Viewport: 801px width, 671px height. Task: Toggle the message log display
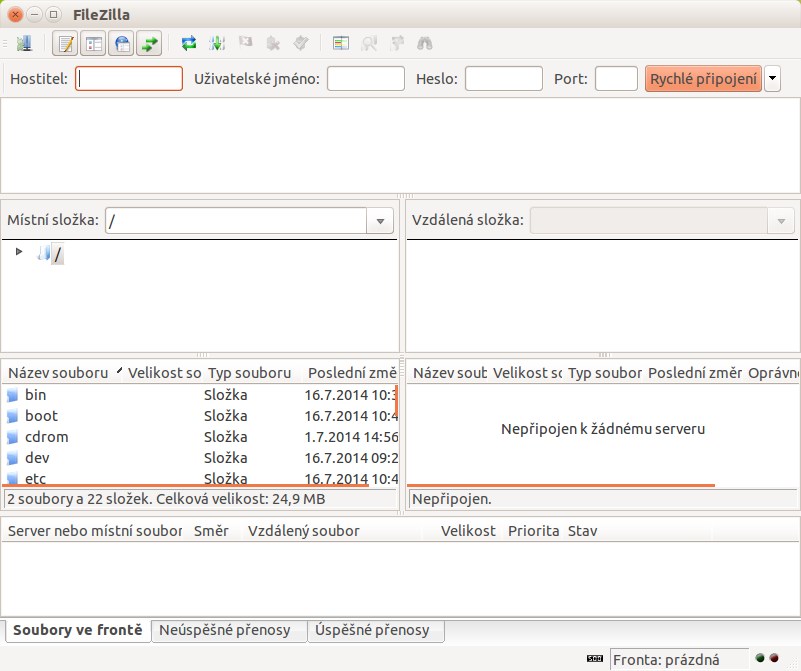point(66,43)
